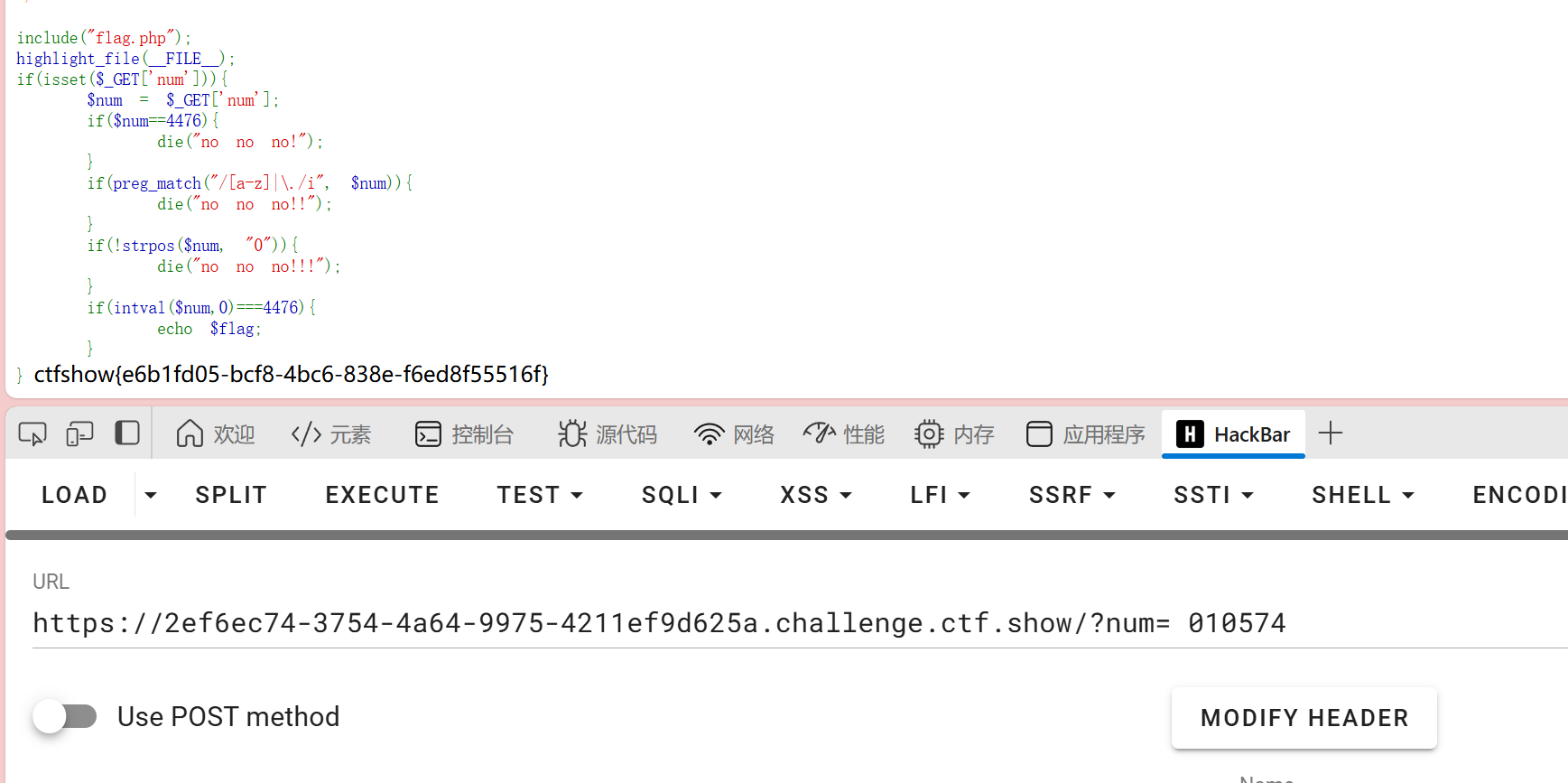Viewport: 1568px width, 783px height.
Task: Expand the LOAD dropdown arrow
Action: pyautogui.click(x=151, y=495)
